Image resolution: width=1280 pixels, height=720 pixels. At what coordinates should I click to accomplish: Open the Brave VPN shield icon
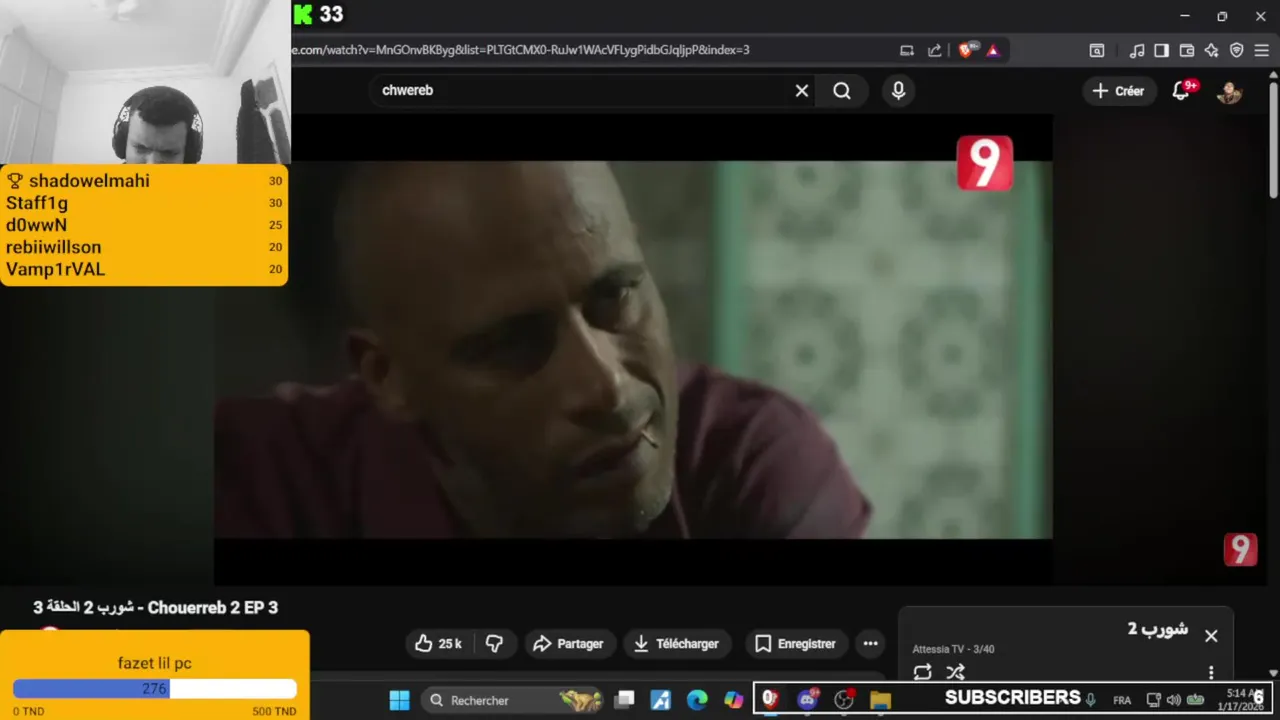(1236, 50)
